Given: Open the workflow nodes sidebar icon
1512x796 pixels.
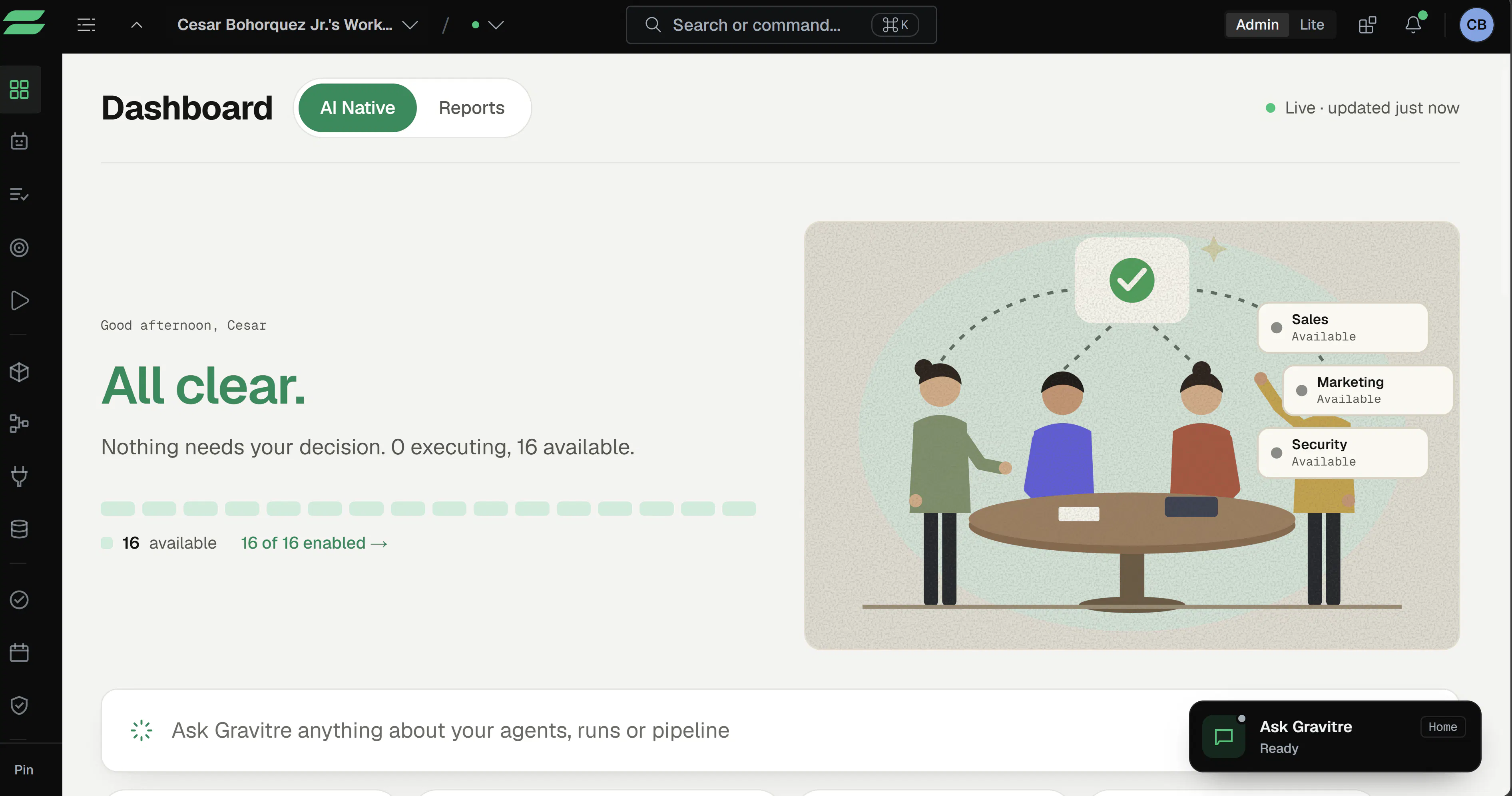Looking at the screenshot, I should click(19, 423).
